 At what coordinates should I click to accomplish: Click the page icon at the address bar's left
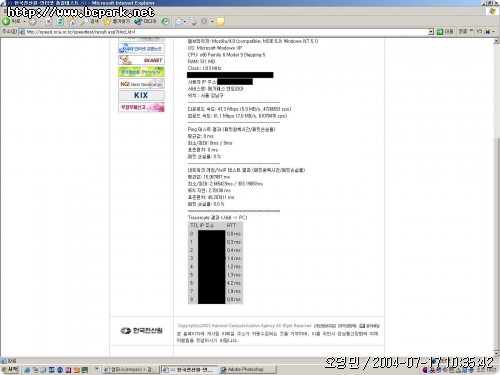click(x=22, y=32)
